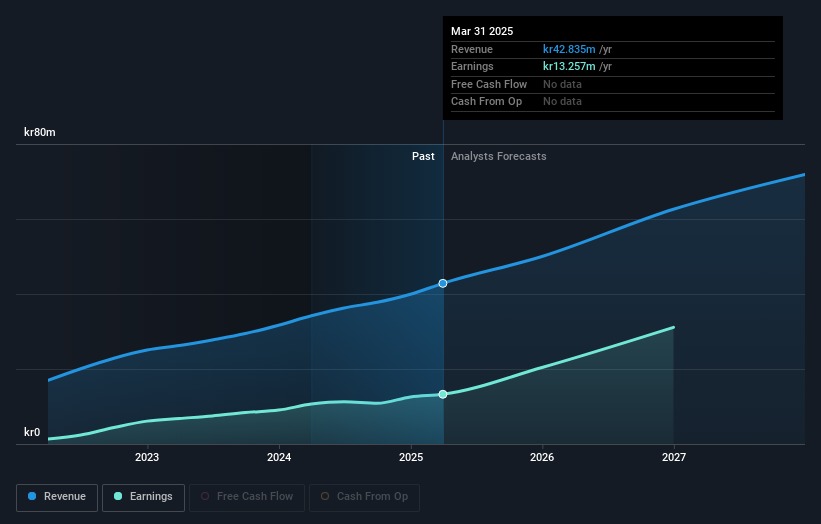821x524 pixels.
Task: Enable the Cash From Op series
Action: click(364, 497)
